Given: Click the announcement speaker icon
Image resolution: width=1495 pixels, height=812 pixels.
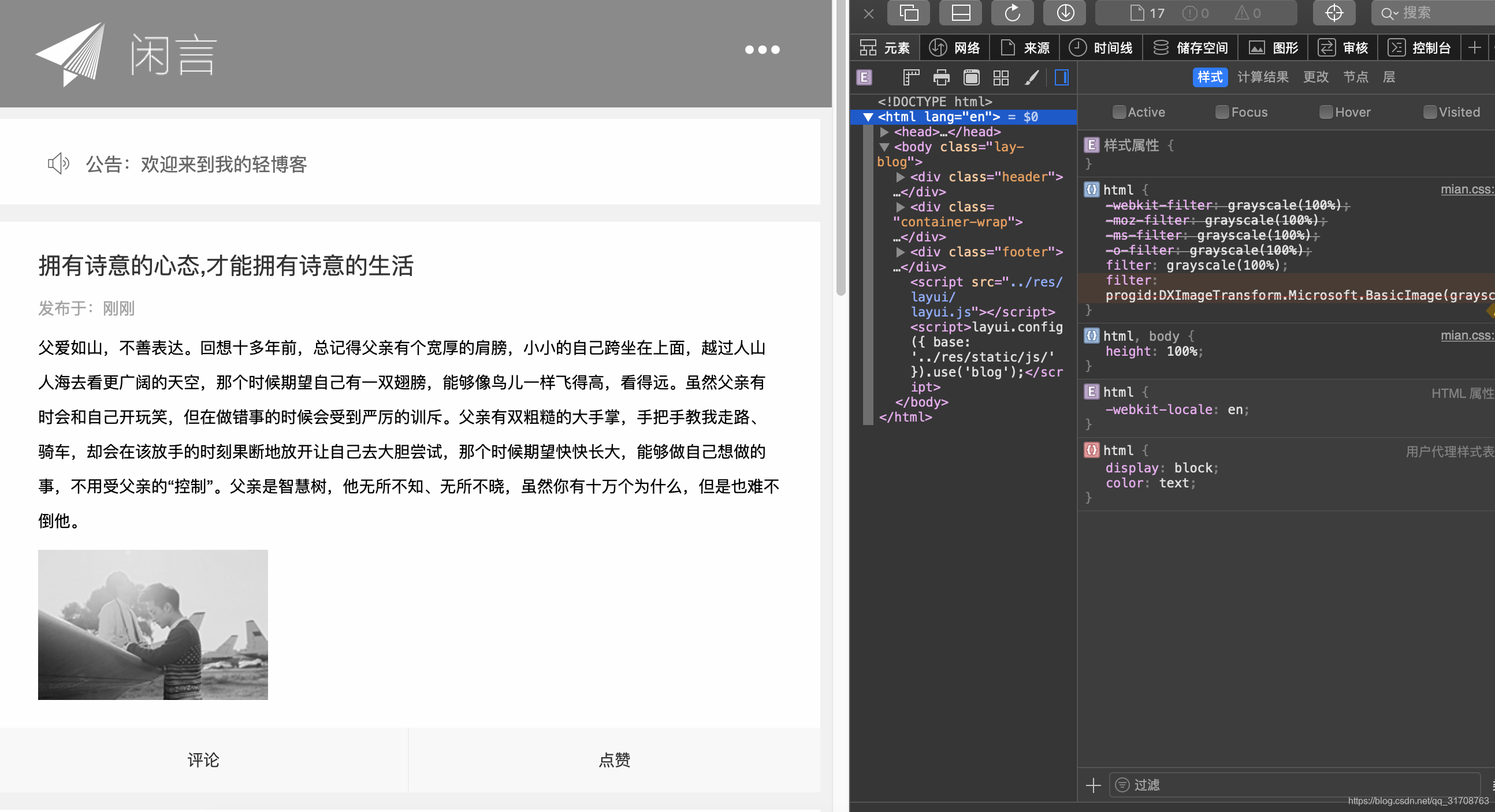Looking at the screenshot, I should (58, 164).
